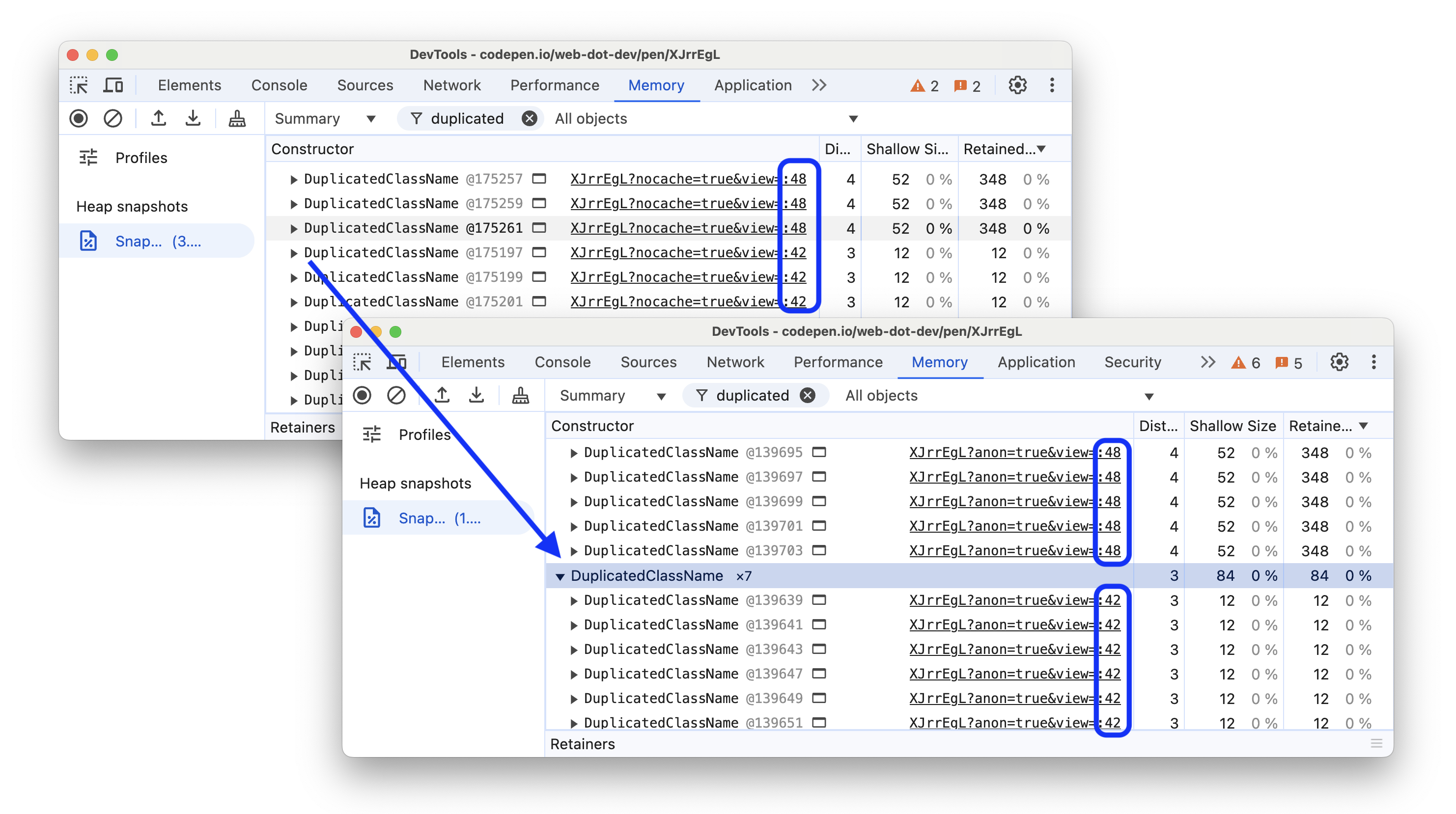Toggle the Summary dropdown filter

[609, 395]
